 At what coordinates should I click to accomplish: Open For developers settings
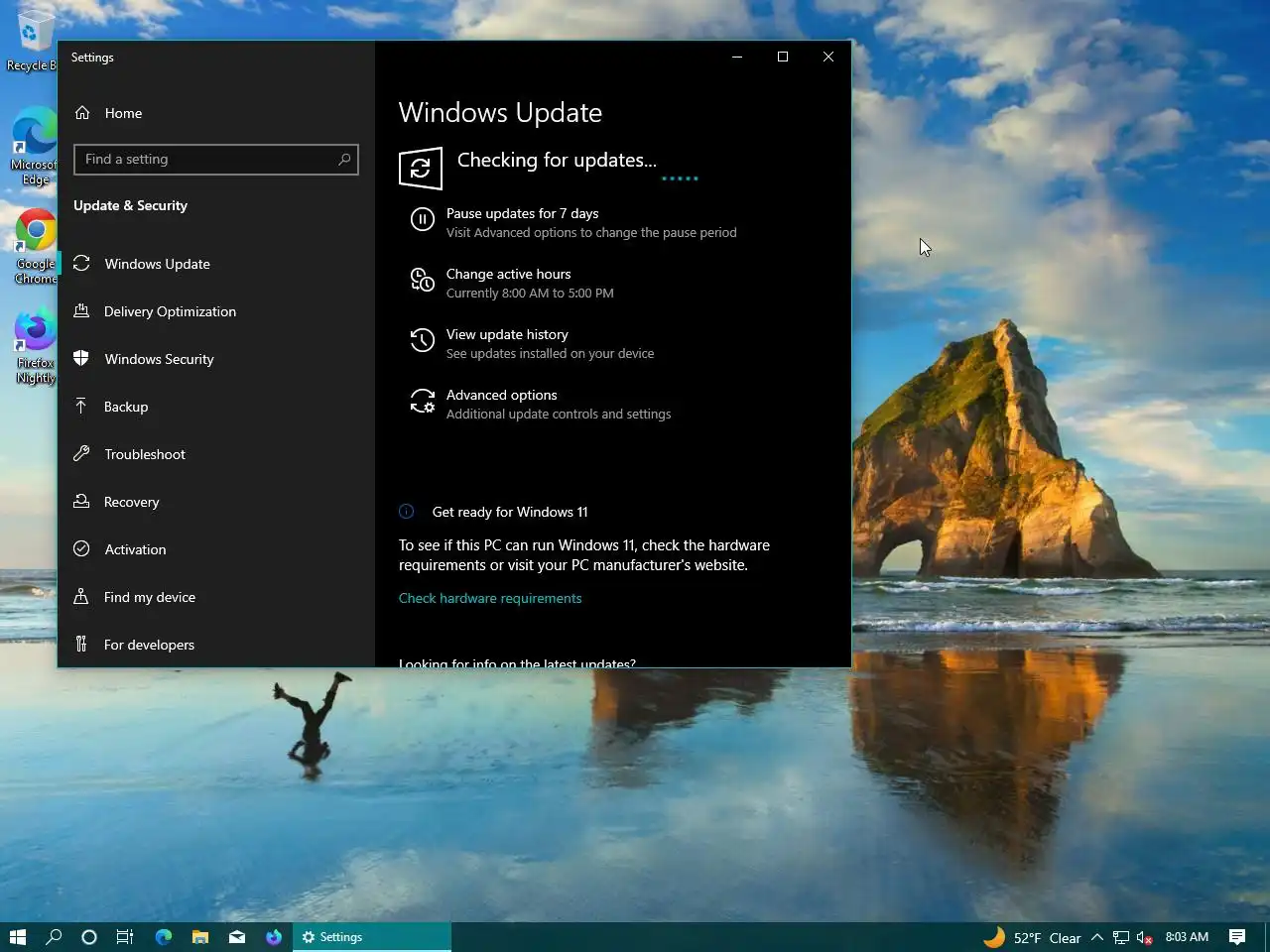pyautogui.click(x=216, y=645)
